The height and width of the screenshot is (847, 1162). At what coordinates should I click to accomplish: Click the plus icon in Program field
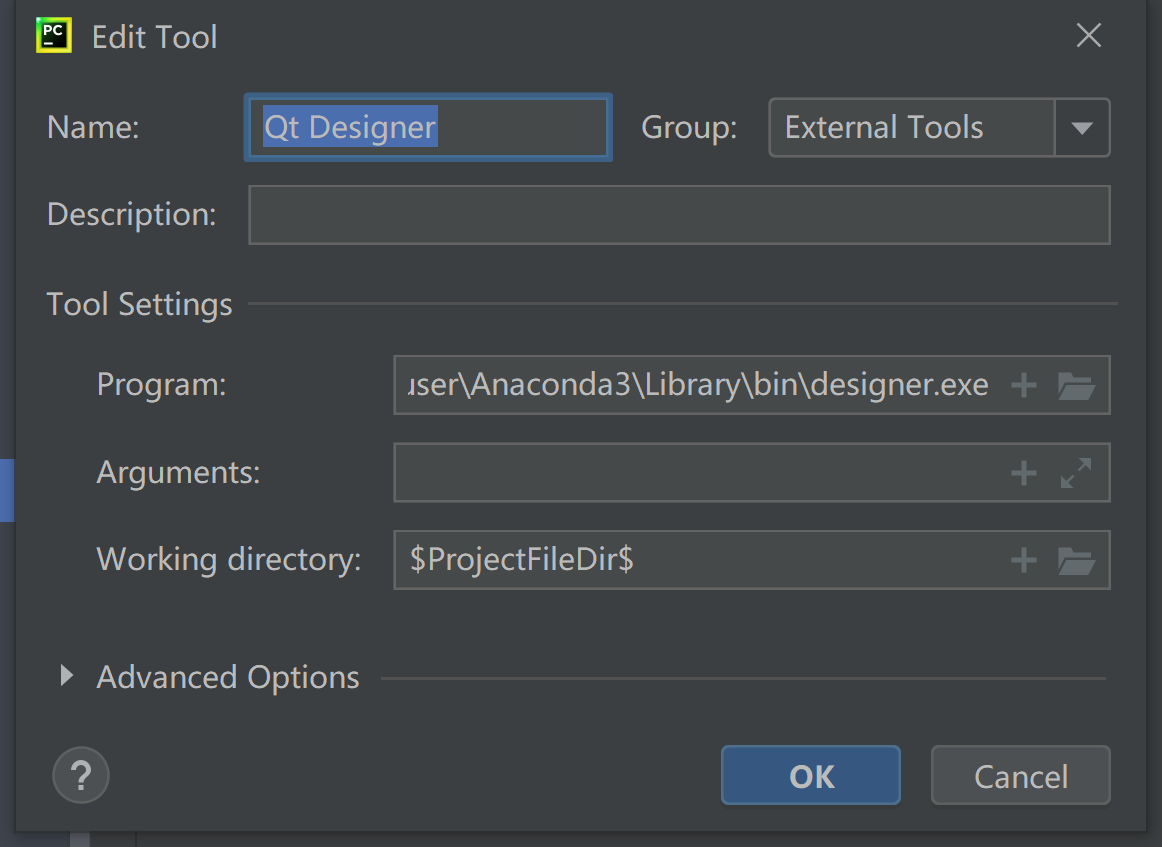[1023, 385]
